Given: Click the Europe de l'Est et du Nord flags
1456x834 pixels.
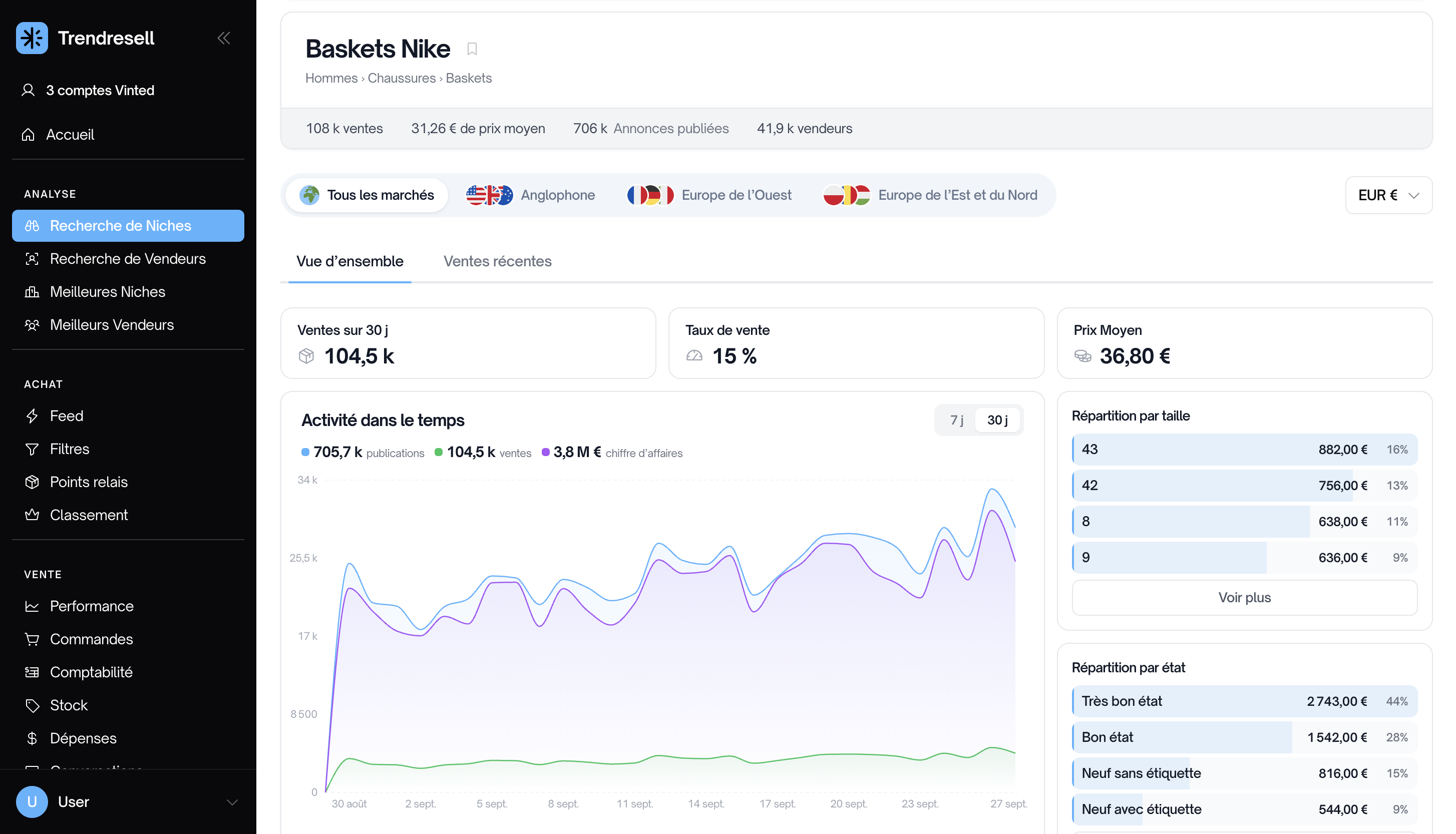Looking at the screenshot, I should [847, 195].
